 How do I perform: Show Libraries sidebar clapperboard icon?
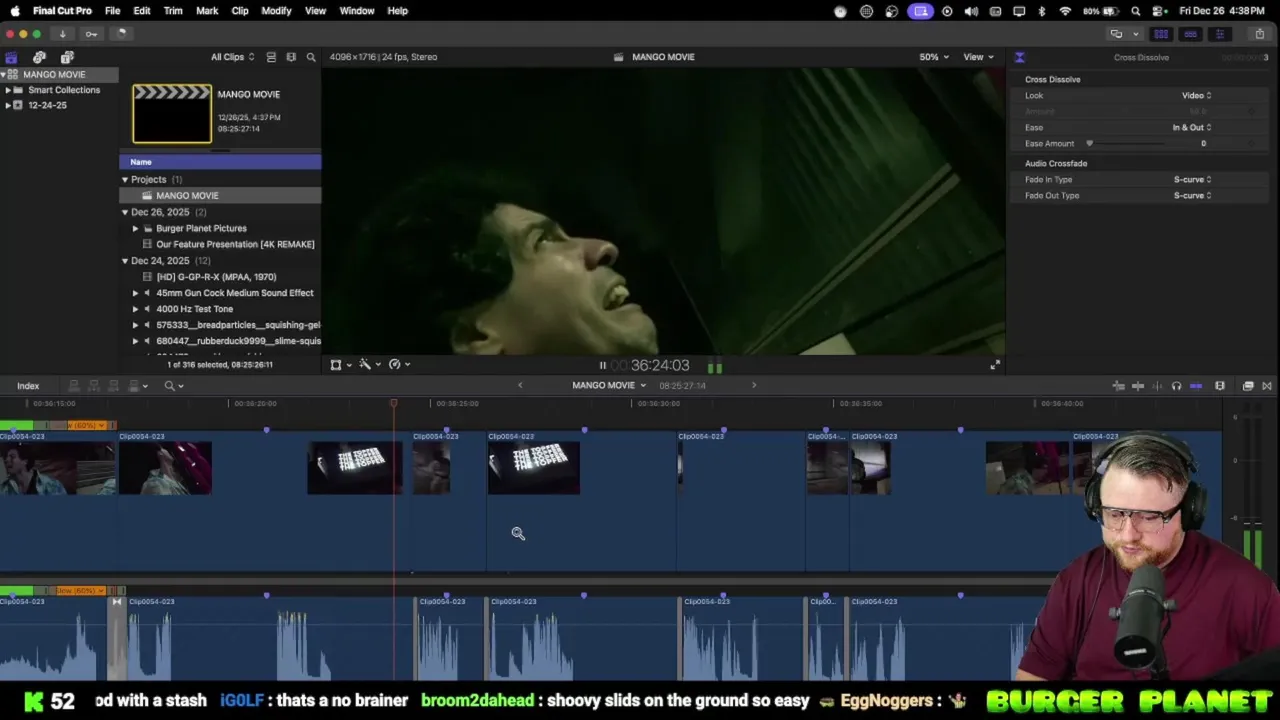pyautogui.click(x=11, y=58)
